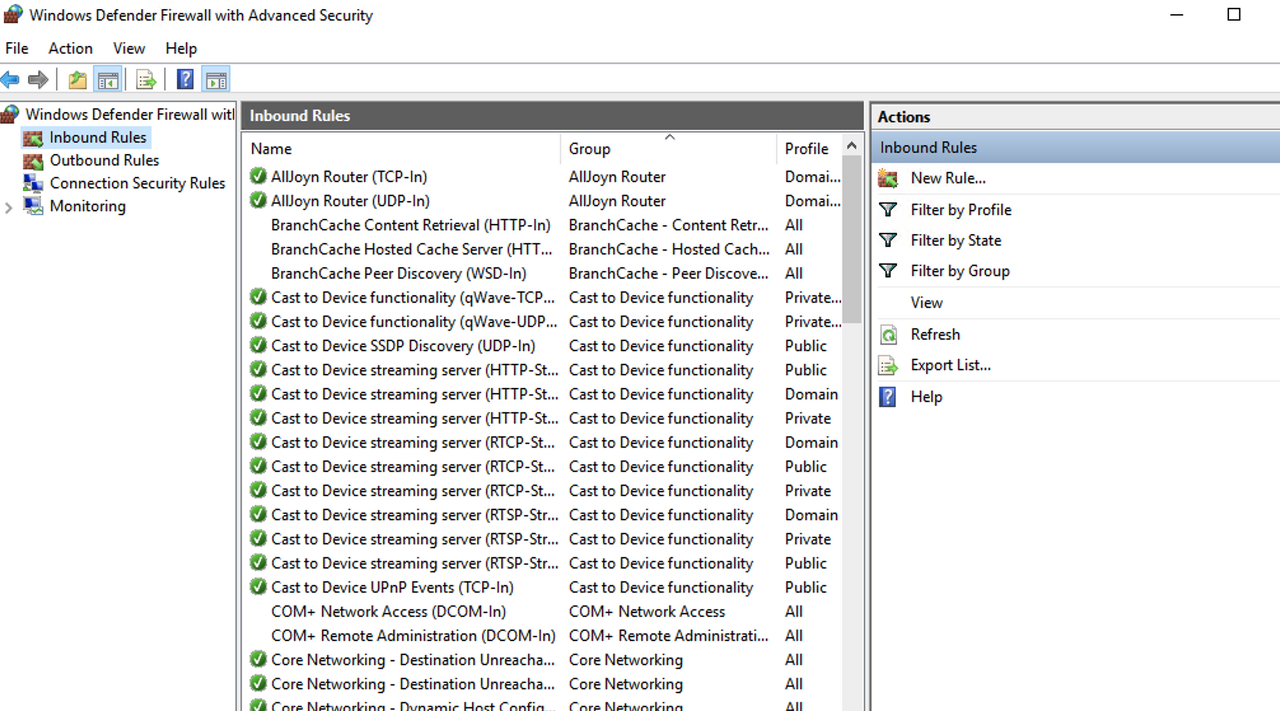Image resolution: width=1280 pixels, height=711 pixels.
Task: Click the firewall icon at the tree root
Action: pyautogui.click(x=11, y=114)
